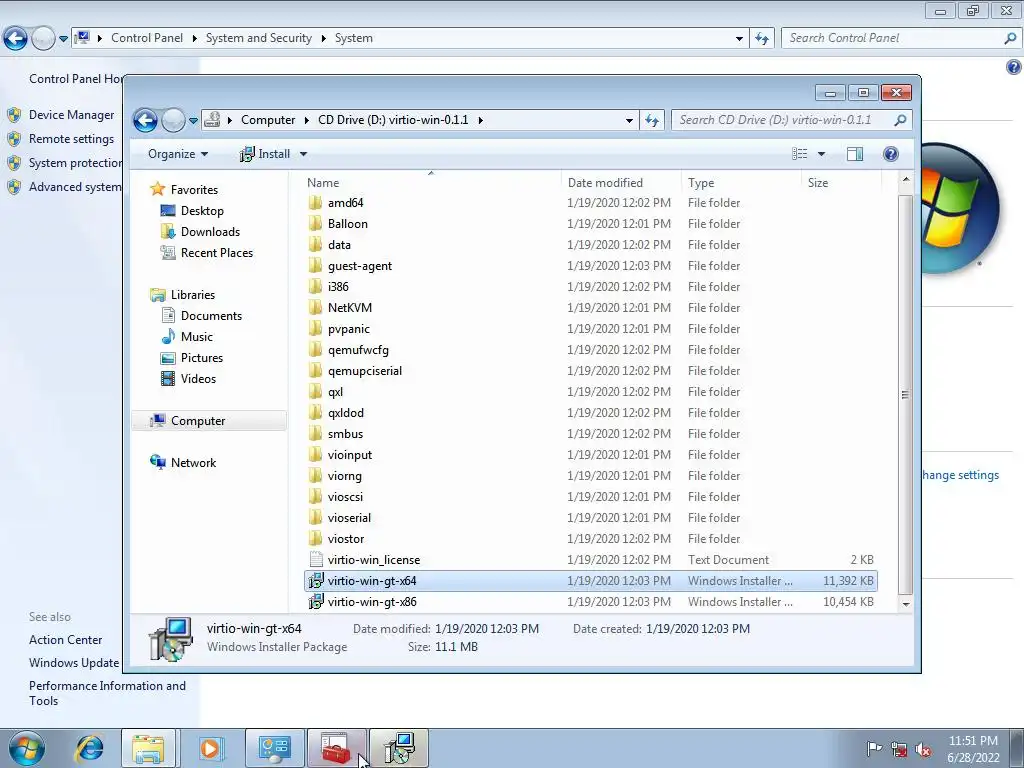Click the red toolbox taskbar icon
The image size is (1024, 768).
[x=337, y=748]
